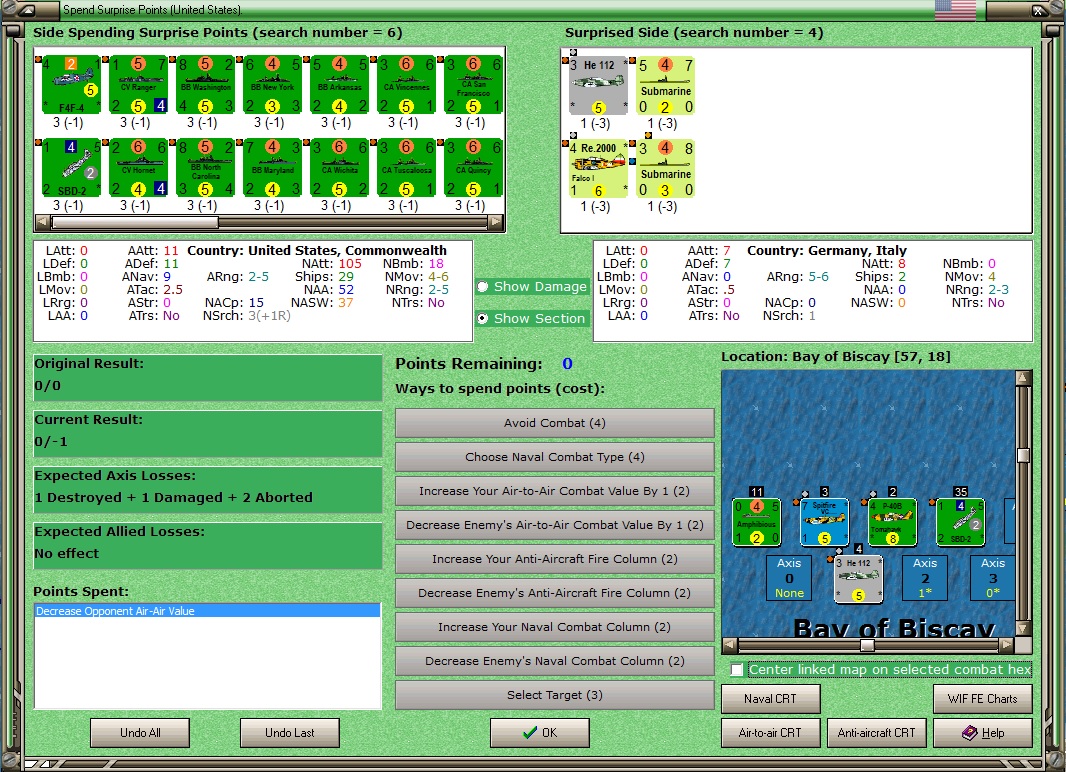Screen dimensions: 1066x772
Task: Click the Axis 3 section box
Action: tap(993, 578)
